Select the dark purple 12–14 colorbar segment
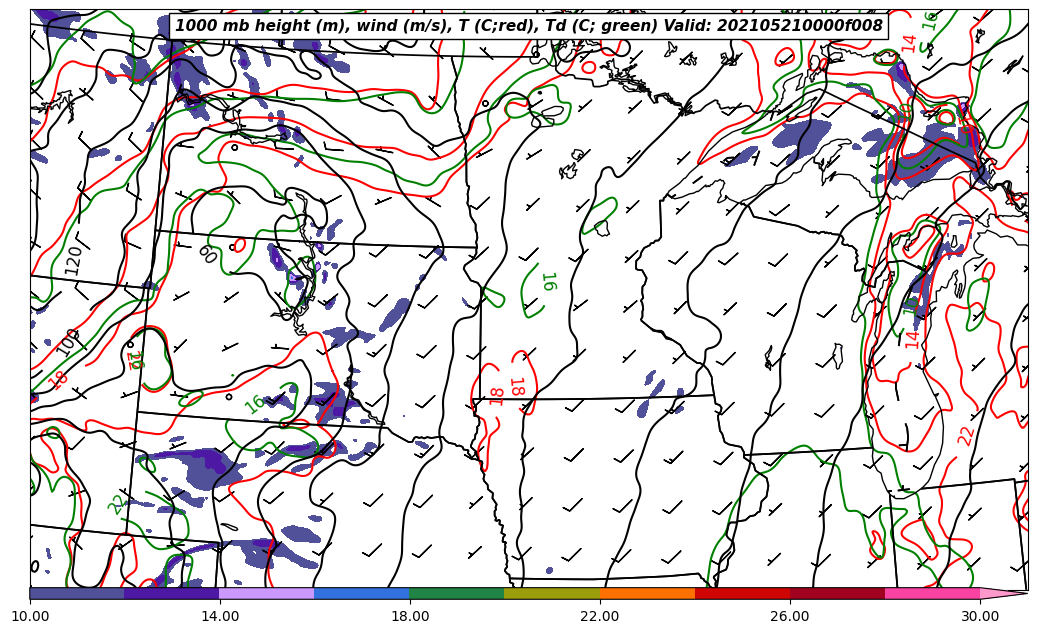Screen dimensions: 1037x633 [x=172, y=593]
